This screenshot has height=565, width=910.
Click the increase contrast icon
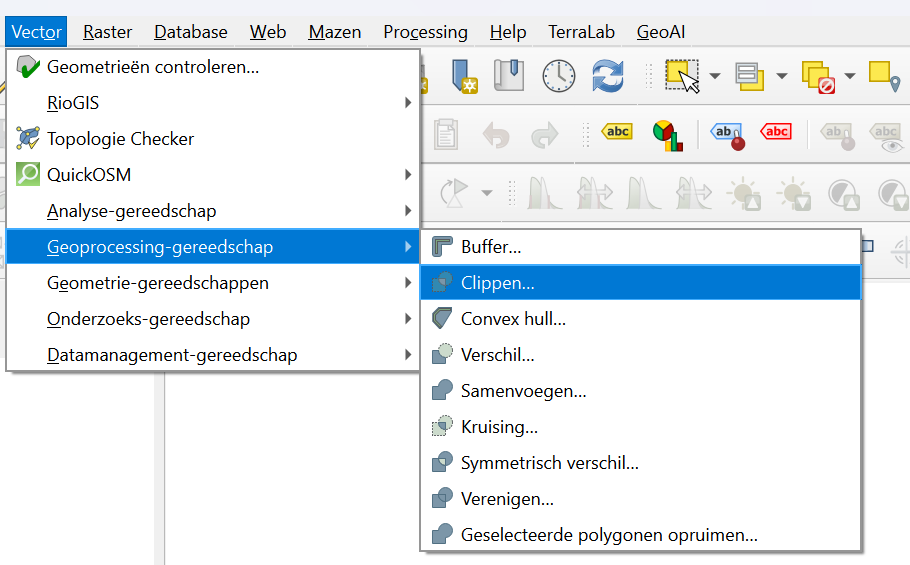coord(844,194)
